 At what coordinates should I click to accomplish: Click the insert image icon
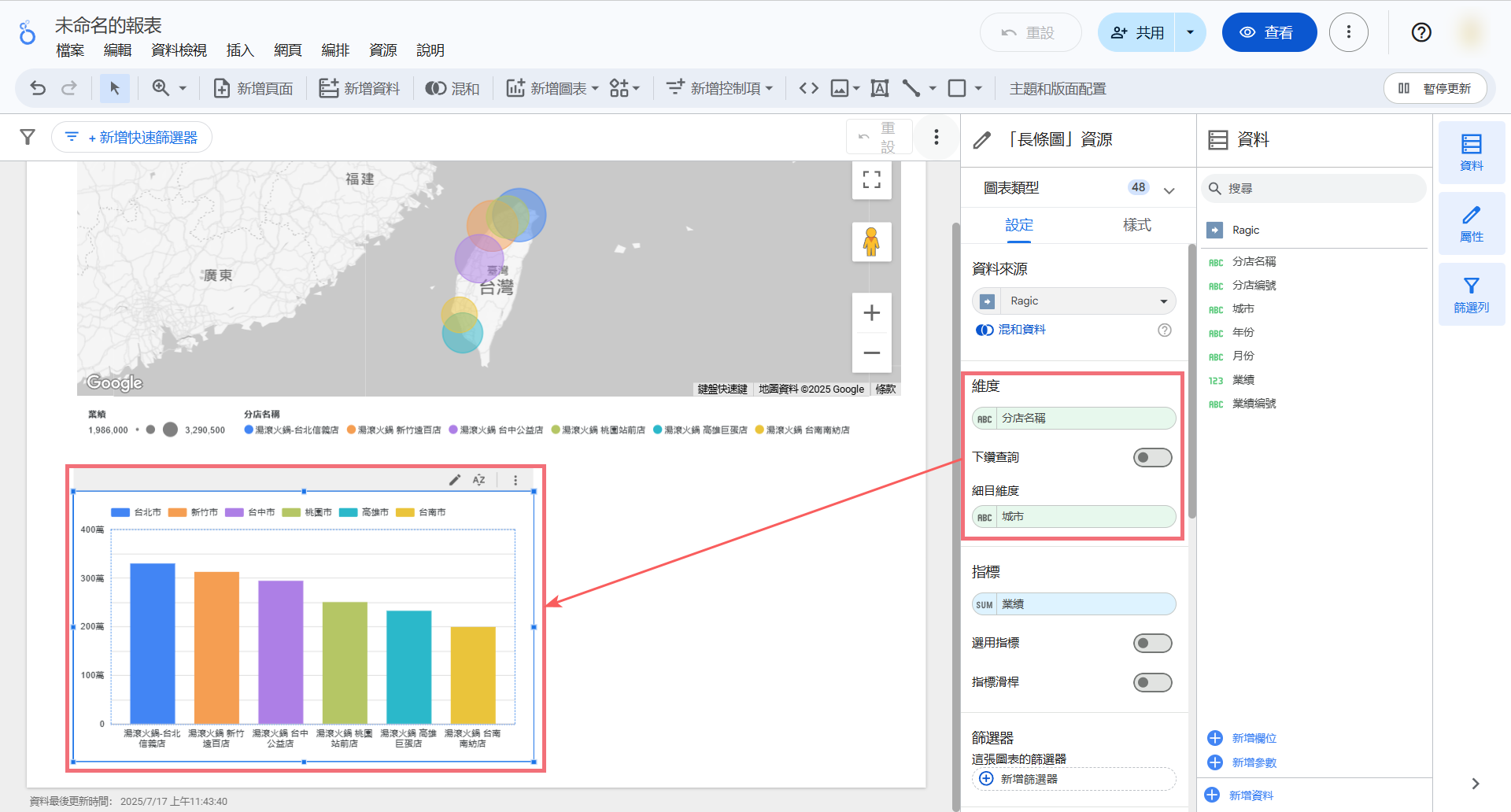click(840, 88)
